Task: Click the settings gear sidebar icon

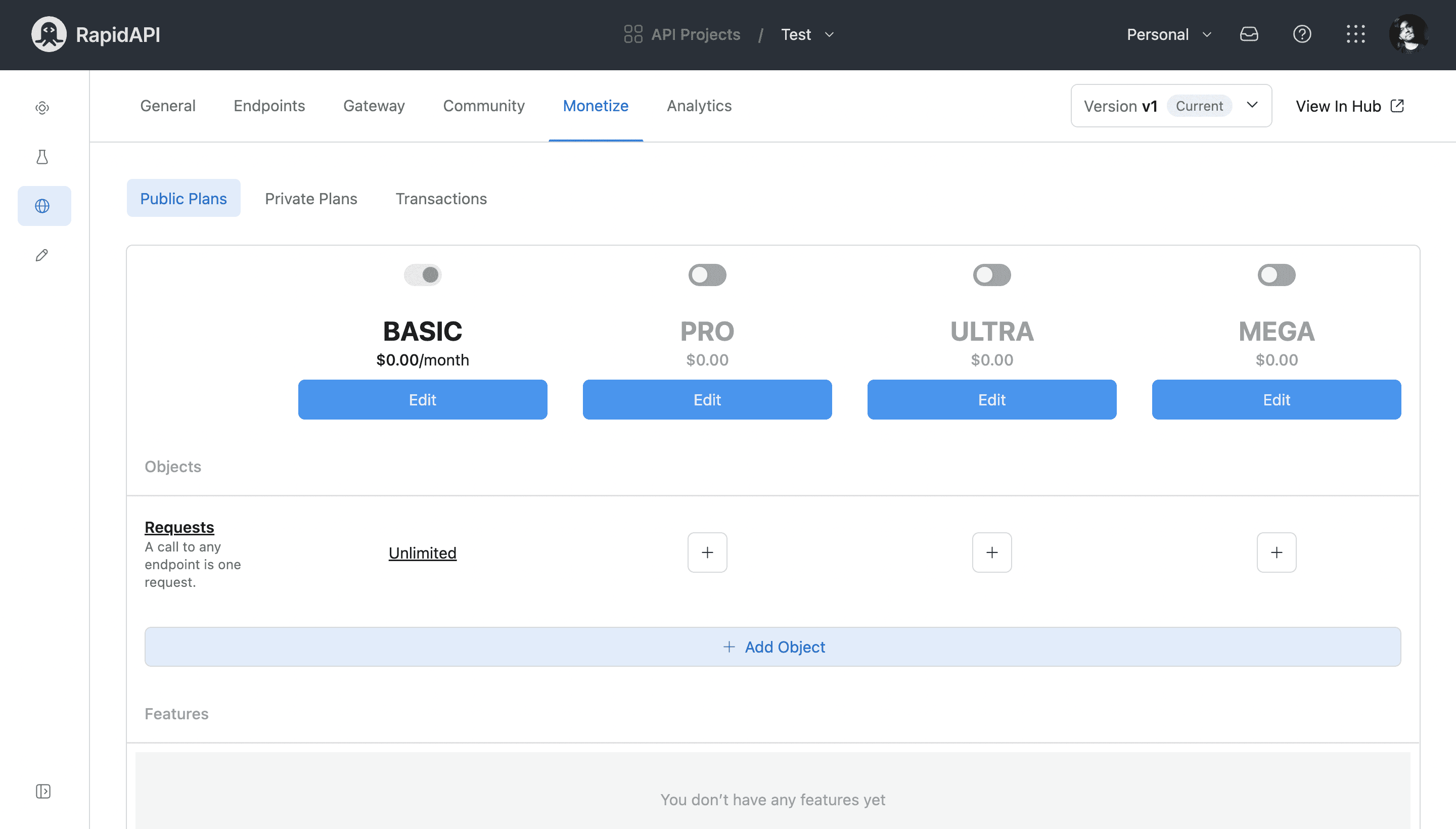Action: coord(41,107)
